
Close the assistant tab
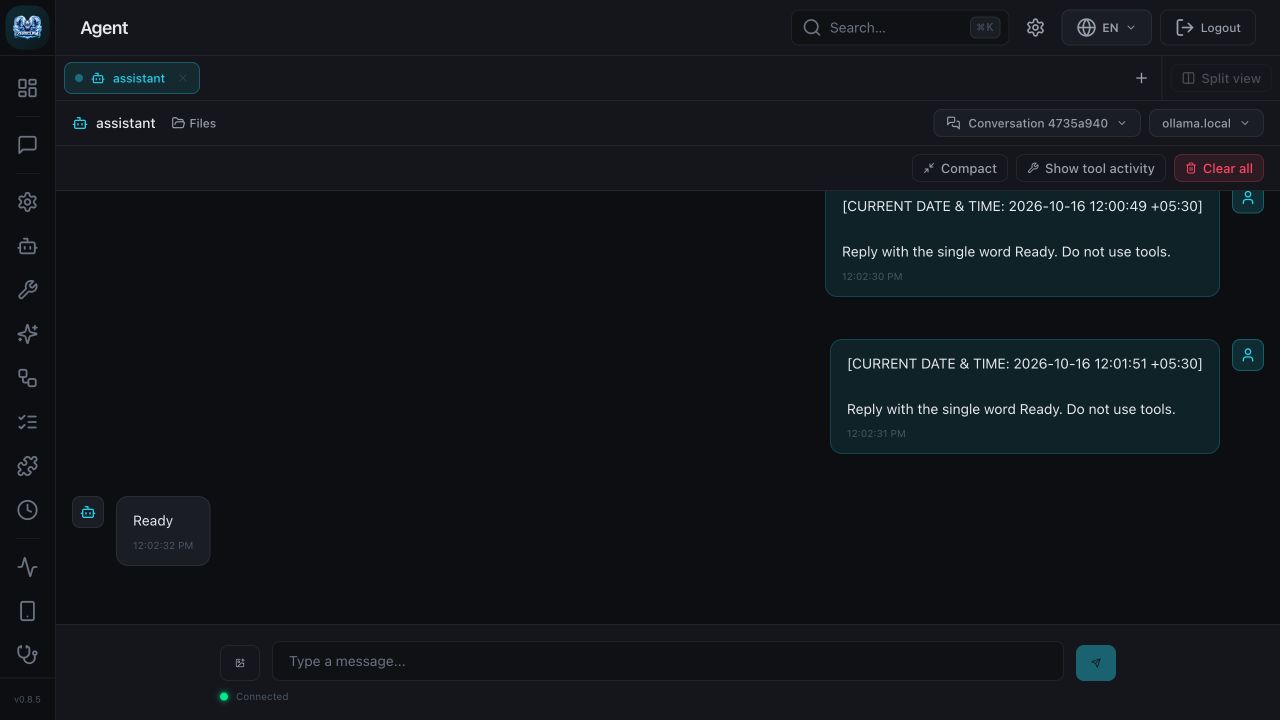(183, 78)
